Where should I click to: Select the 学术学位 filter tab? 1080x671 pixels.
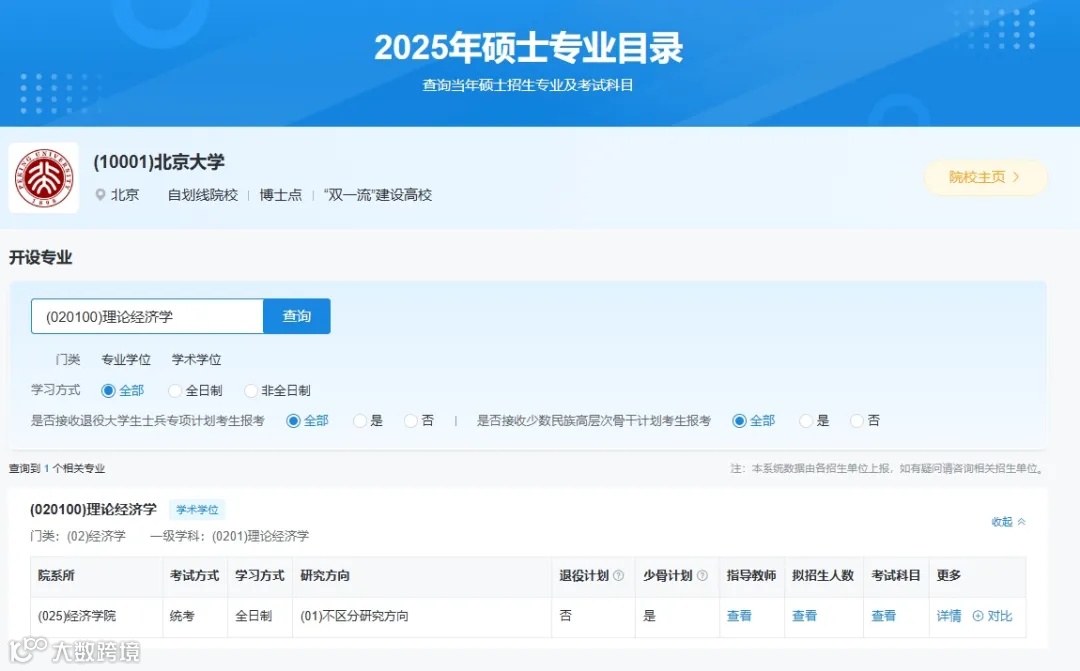pyautogui.click(x=196, y=360)
